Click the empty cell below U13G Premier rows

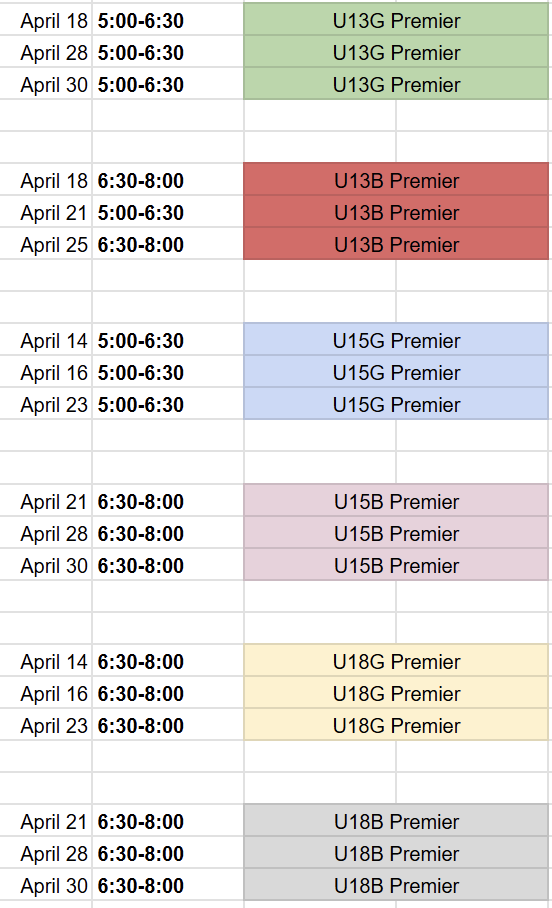click(x=320, y=116)
